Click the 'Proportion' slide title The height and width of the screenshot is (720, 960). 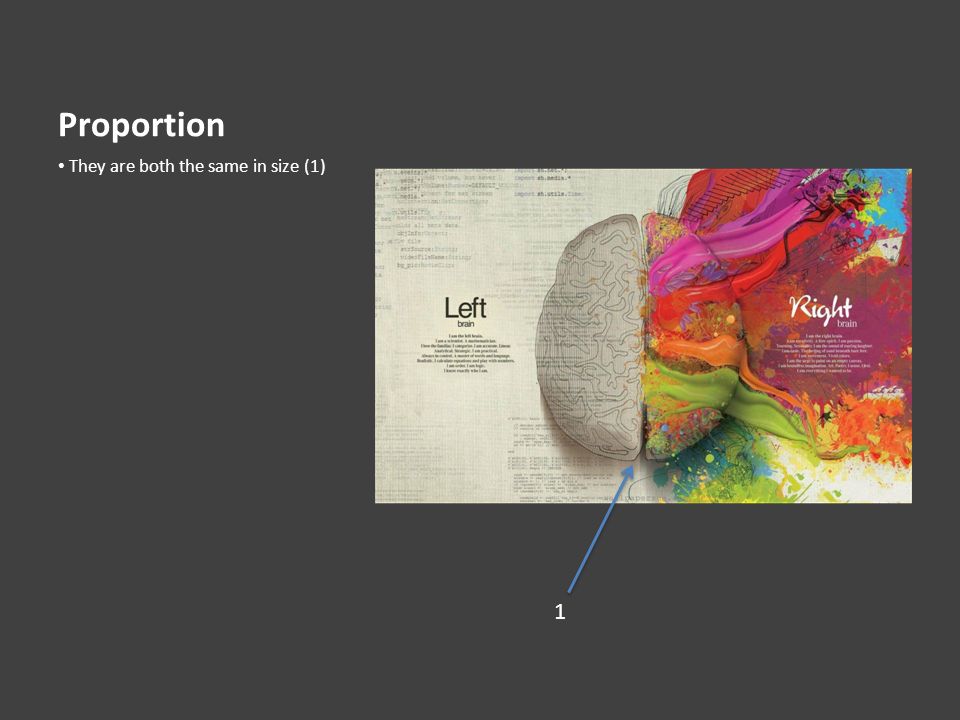pyautogui.click(x=141, y=126)
